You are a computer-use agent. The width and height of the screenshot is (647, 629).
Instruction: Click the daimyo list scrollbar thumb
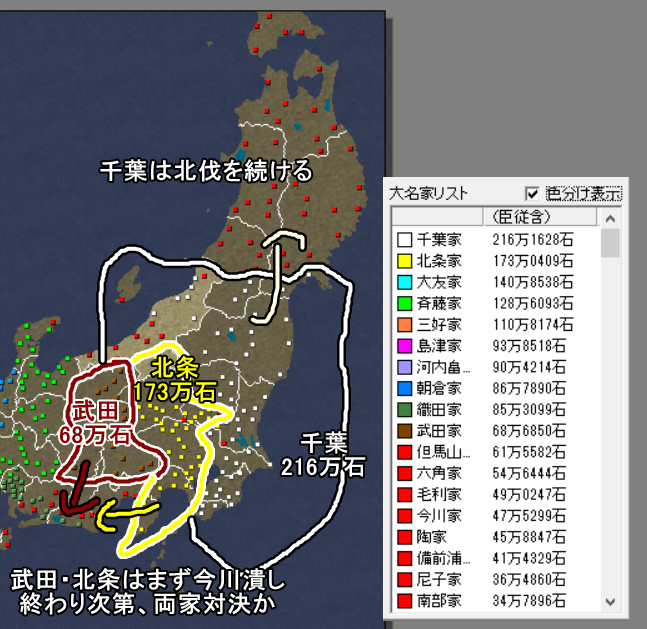609,243
